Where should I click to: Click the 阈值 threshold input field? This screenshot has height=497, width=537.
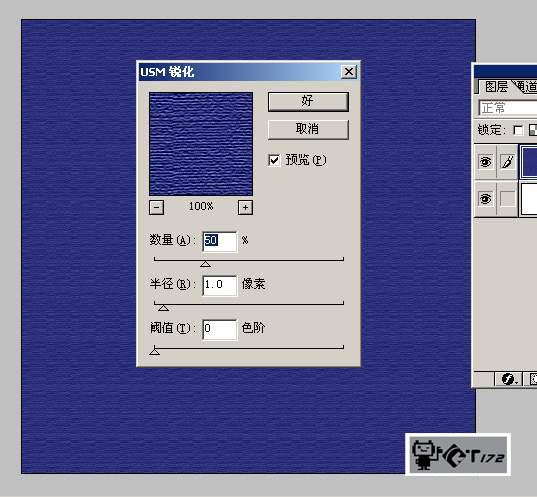pyautogui.click(x=220, y=329)
